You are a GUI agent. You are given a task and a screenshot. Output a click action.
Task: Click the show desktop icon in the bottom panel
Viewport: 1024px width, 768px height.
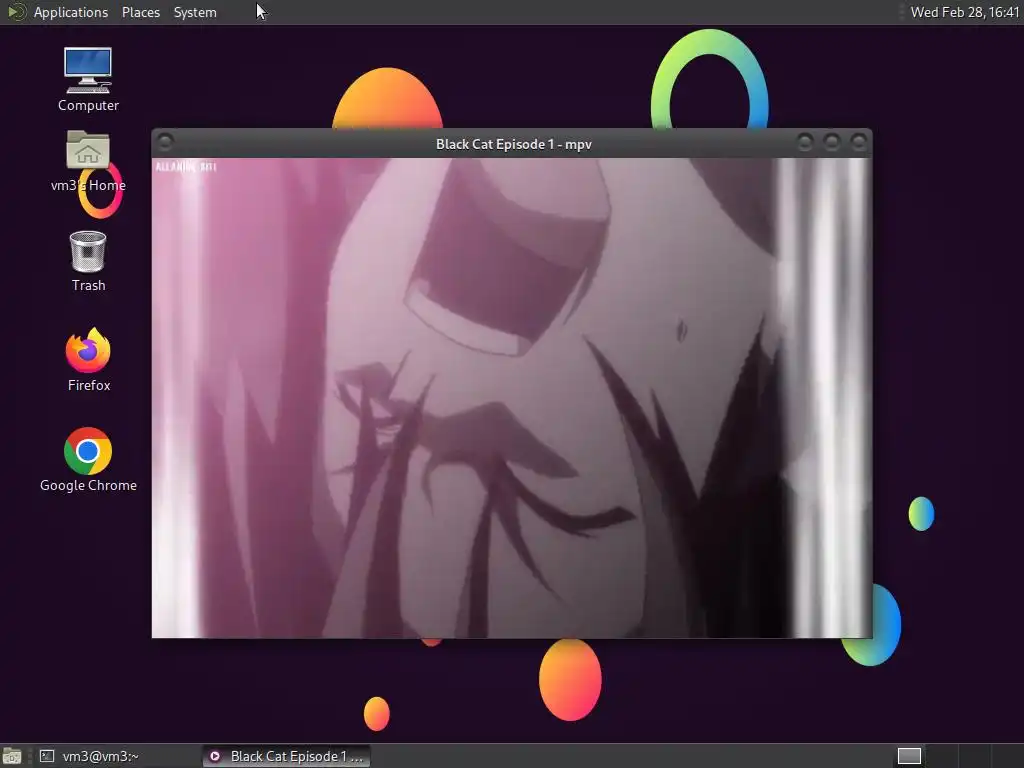click(x=12, y=756)
